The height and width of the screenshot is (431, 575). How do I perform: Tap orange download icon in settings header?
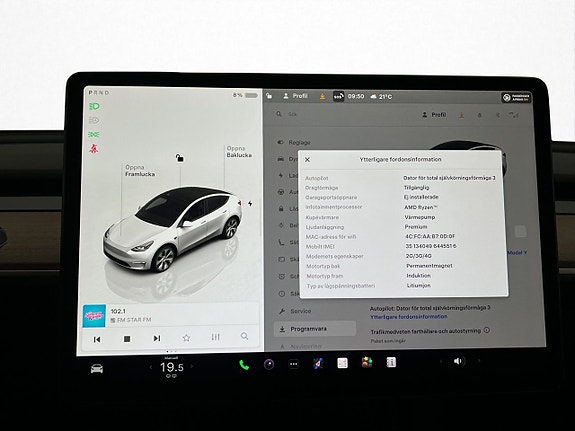462,115
